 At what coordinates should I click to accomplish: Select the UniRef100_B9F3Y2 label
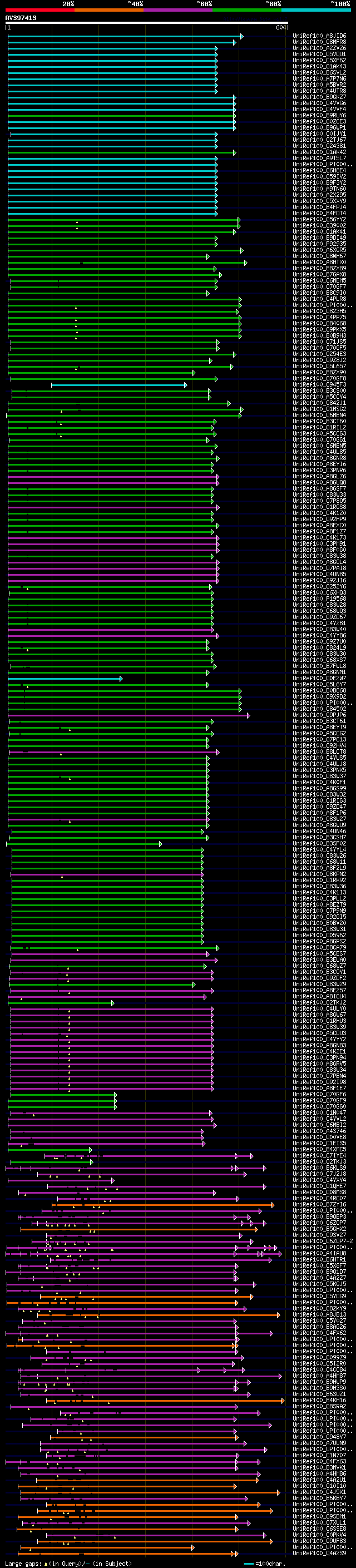319,182
